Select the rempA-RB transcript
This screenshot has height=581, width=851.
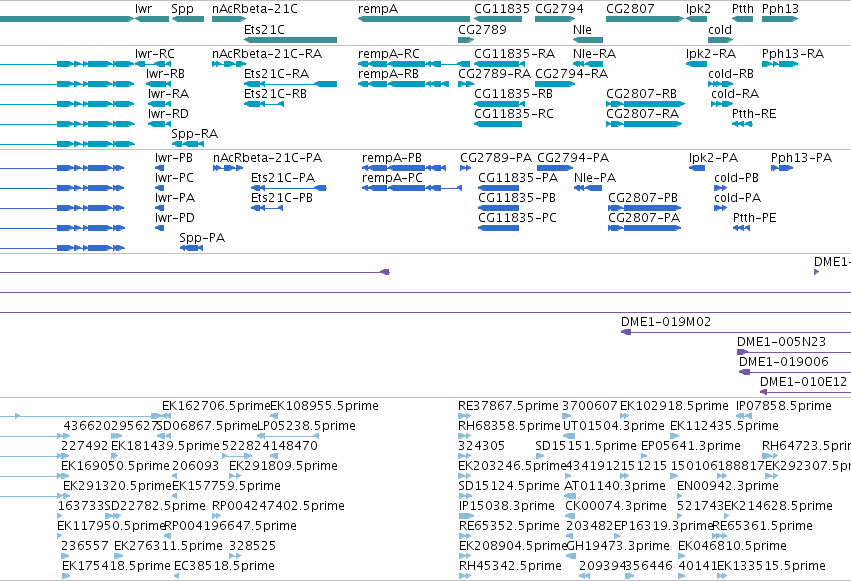pos(403,84)
